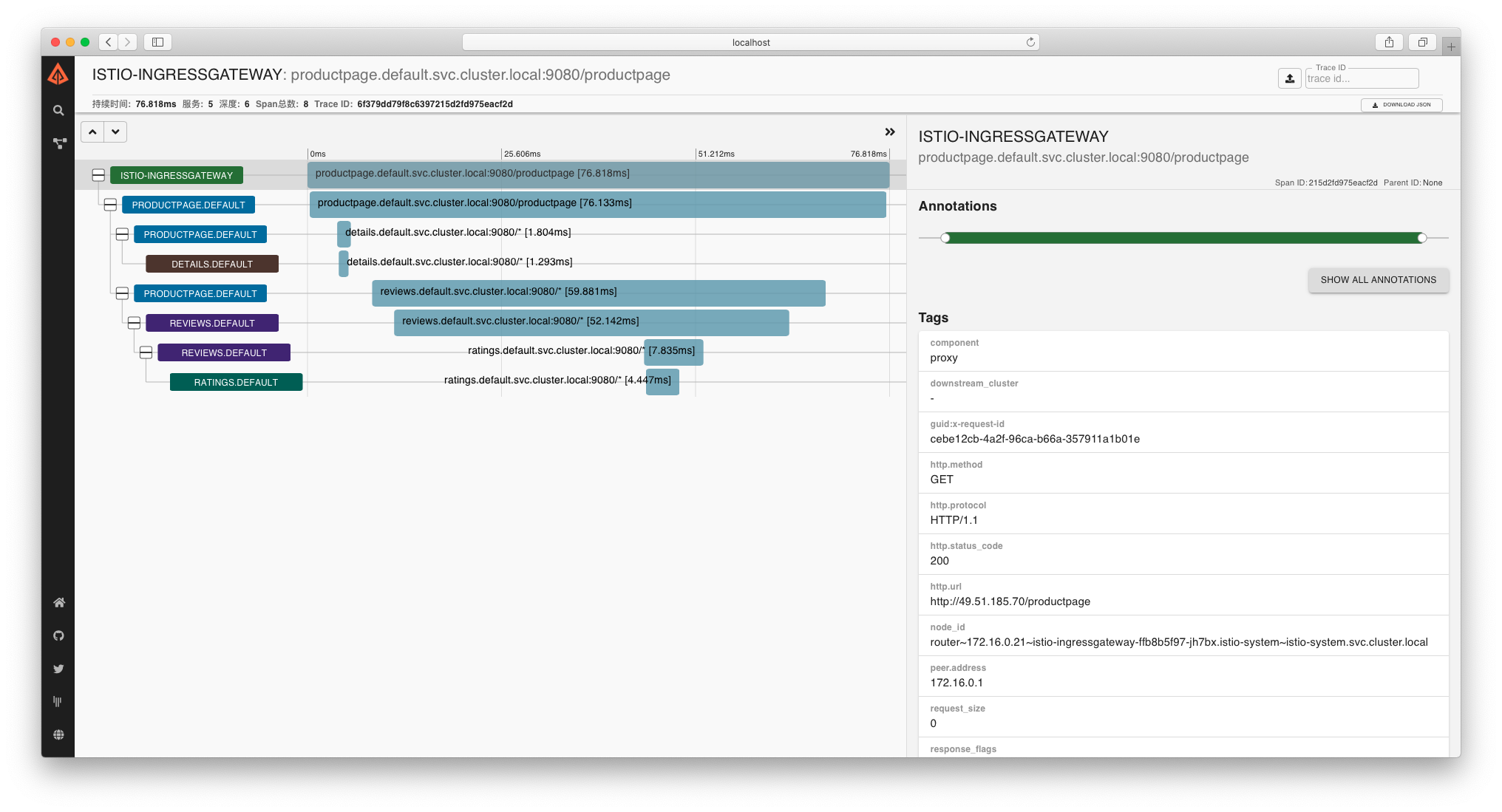
Task: Click the Trace ID 6f379dd79f8c6397215d2fd975eacf2d text
Action: (x=435, y=104)
